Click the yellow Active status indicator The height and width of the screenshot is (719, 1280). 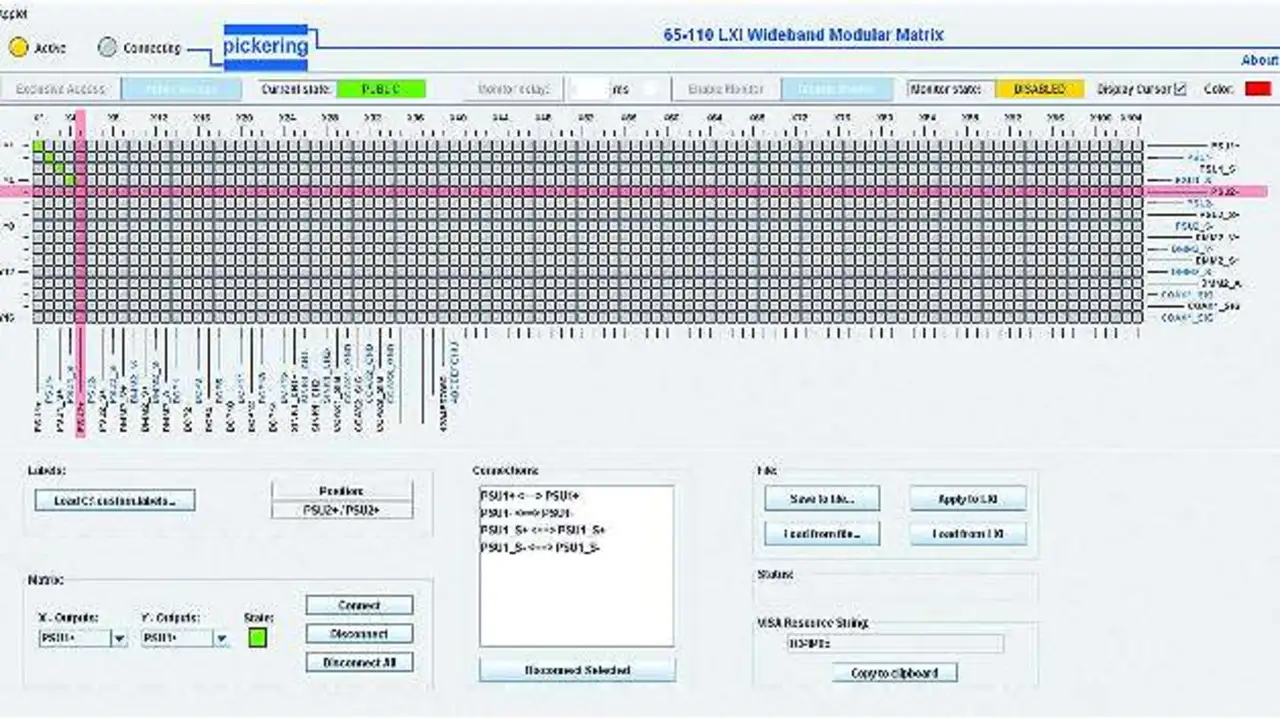tap(19, 47)
